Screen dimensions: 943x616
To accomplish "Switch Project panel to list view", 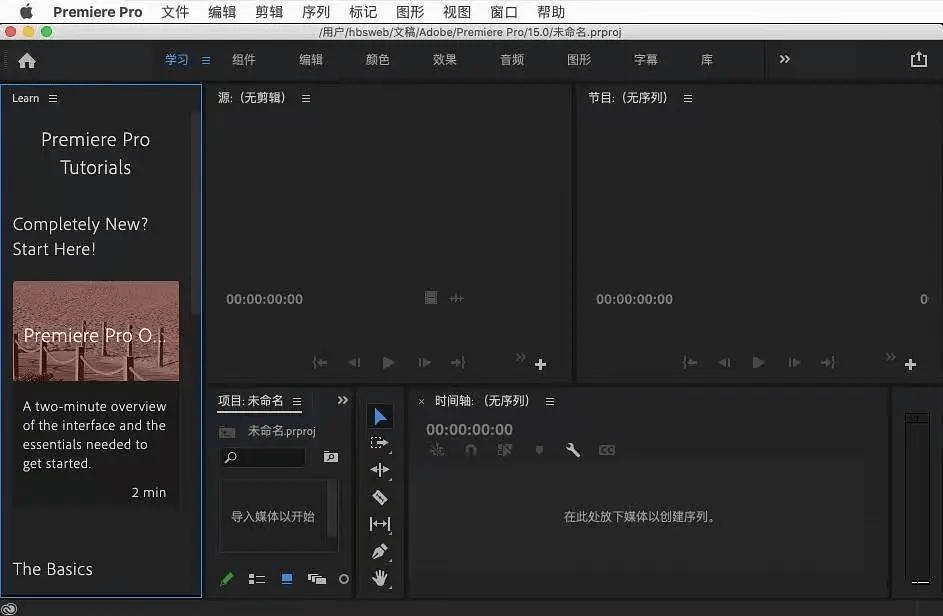I will click(x=257, y=579).
